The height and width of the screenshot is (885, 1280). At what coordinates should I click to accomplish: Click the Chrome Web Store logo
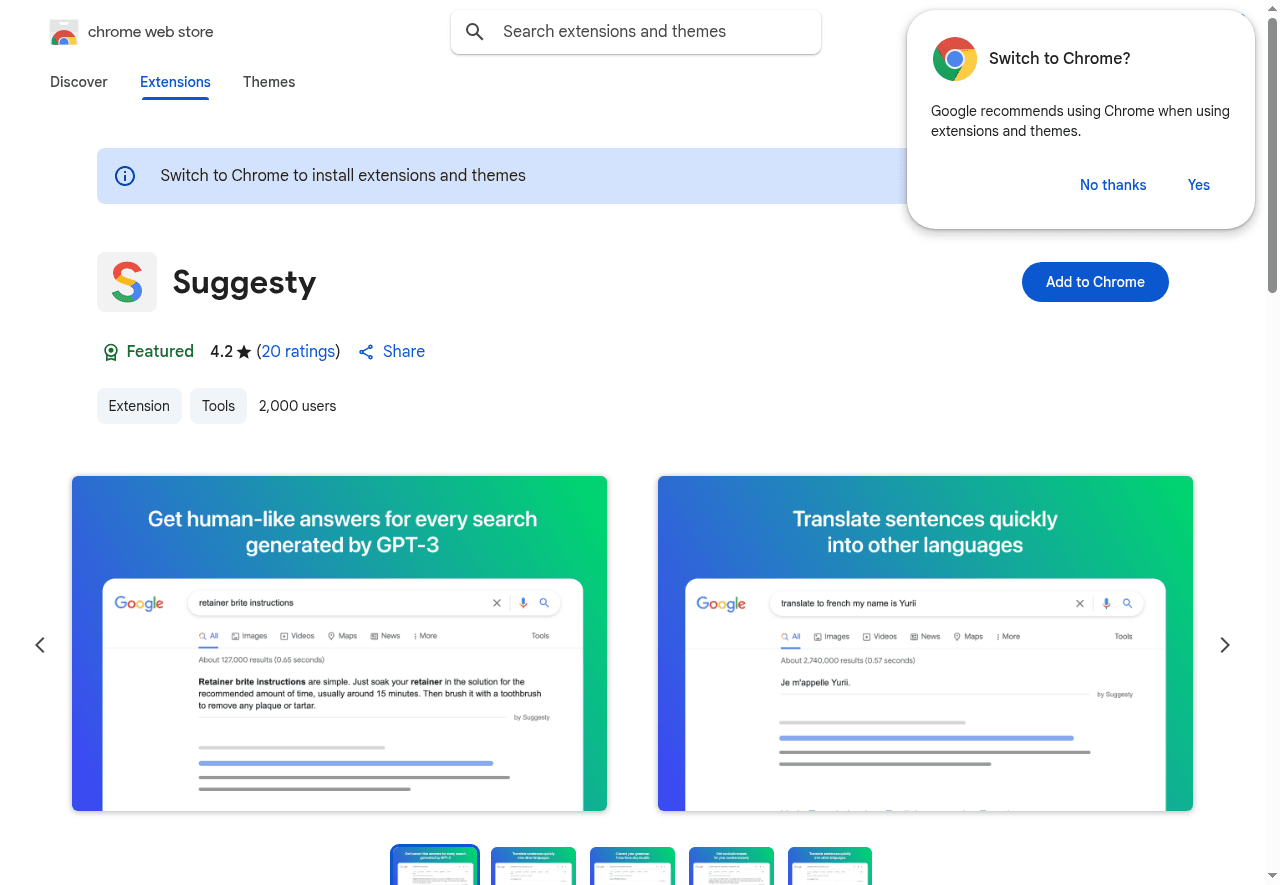[x=64, y=32]
